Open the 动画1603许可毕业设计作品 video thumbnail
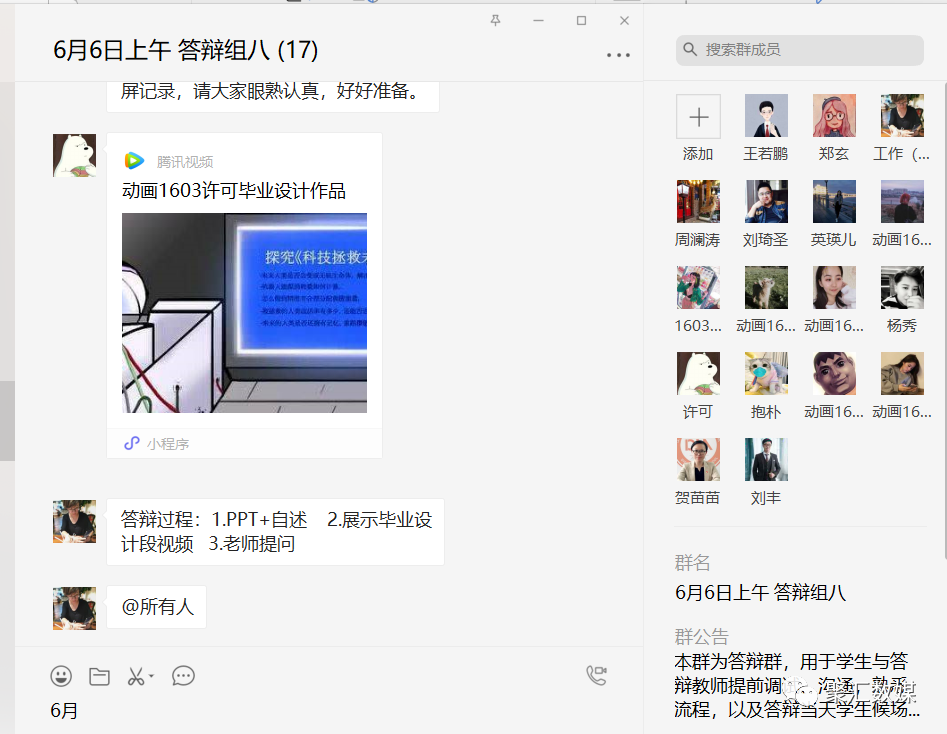This screenshot has width=947, height=734. click(244, 312)
